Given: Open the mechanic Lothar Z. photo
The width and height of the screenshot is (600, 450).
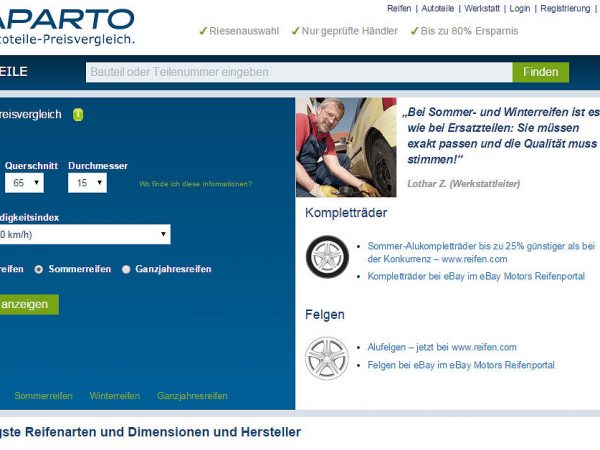Looking at the screenshot, I should click(346, 147).
